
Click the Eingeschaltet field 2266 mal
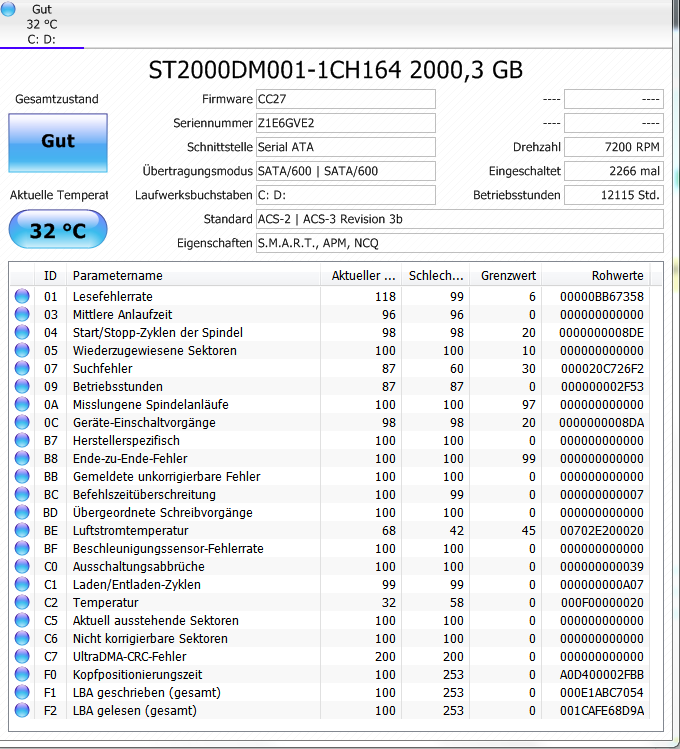pos(614,171)
